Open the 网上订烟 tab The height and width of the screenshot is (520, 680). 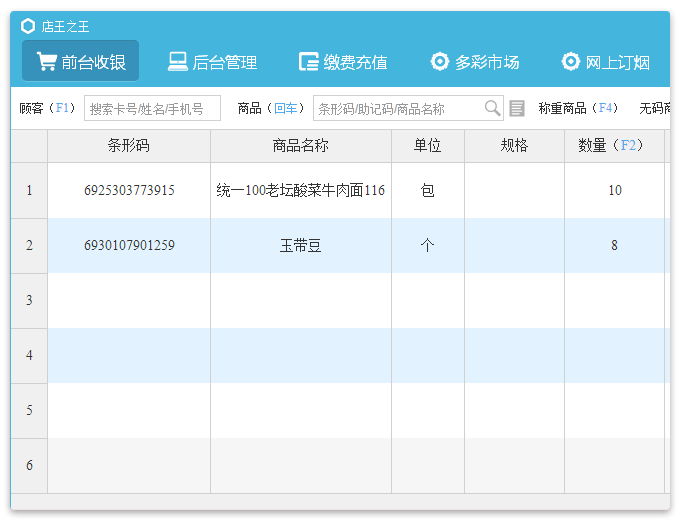coord(606,62)
